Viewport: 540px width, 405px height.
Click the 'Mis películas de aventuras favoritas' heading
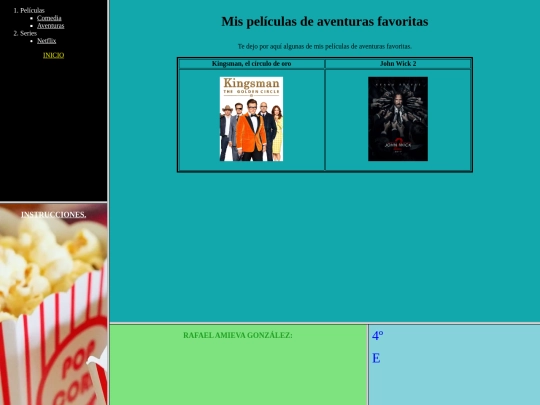tap(325, 21)
